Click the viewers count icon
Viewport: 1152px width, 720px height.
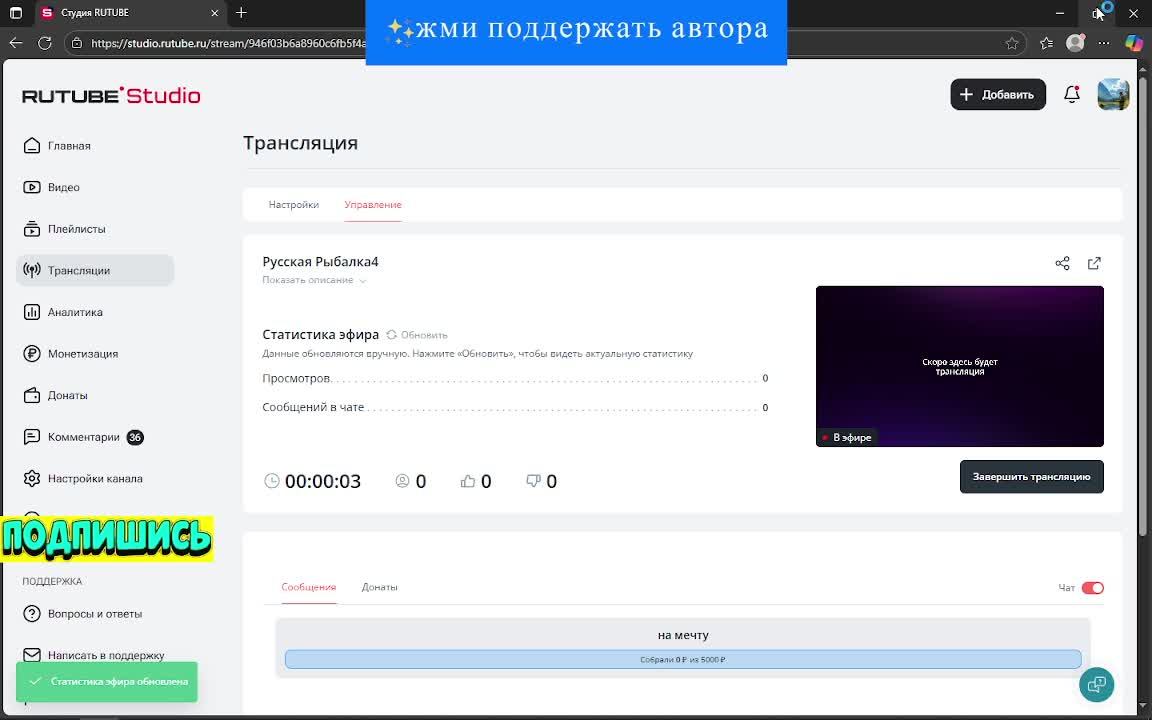[403, 481]
